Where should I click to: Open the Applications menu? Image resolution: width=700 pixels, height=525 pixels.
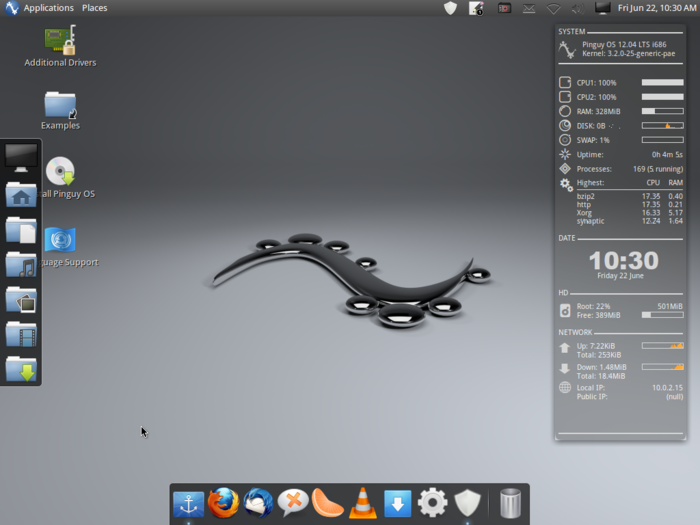click(48, 8)
